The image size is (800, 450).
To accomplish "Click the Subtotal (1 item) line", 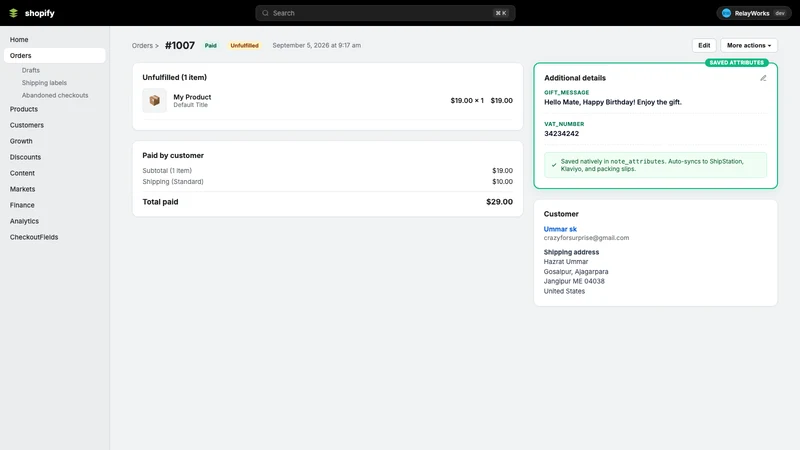I will (167, 171).
